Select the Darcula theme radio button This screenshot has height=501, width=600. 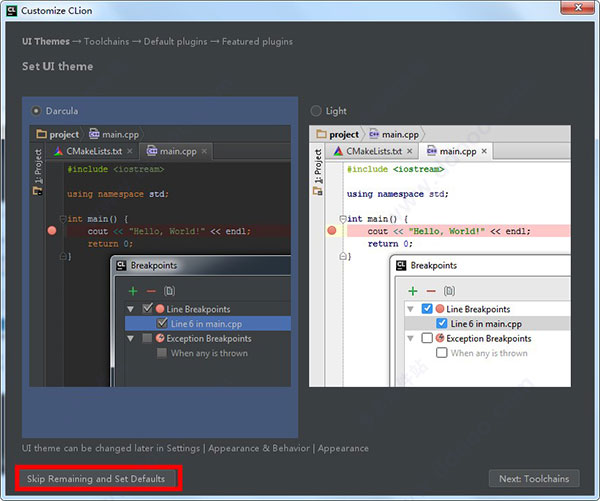(36, 111)
